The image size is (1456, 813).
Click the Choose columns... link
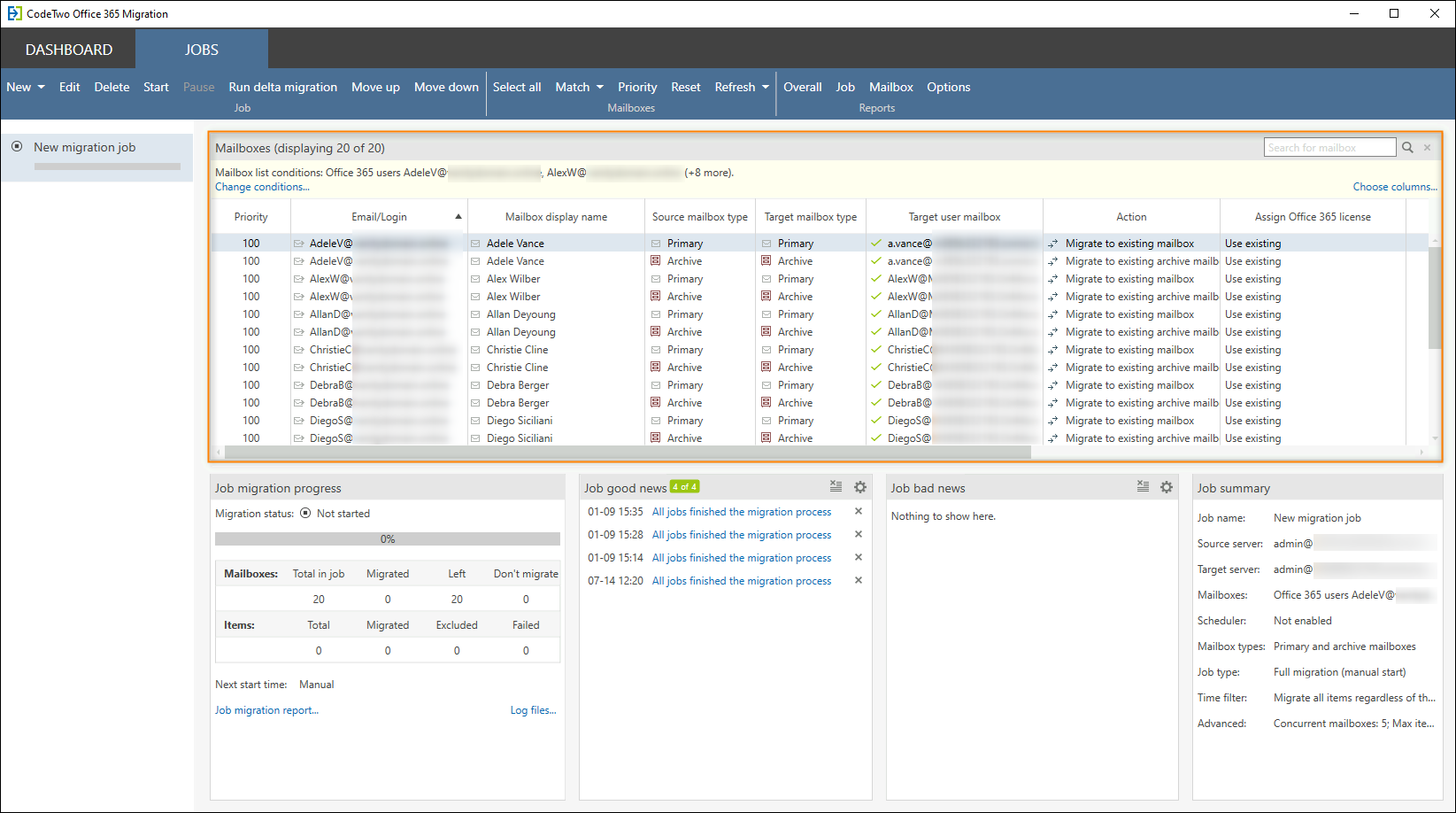point(1395,187)
